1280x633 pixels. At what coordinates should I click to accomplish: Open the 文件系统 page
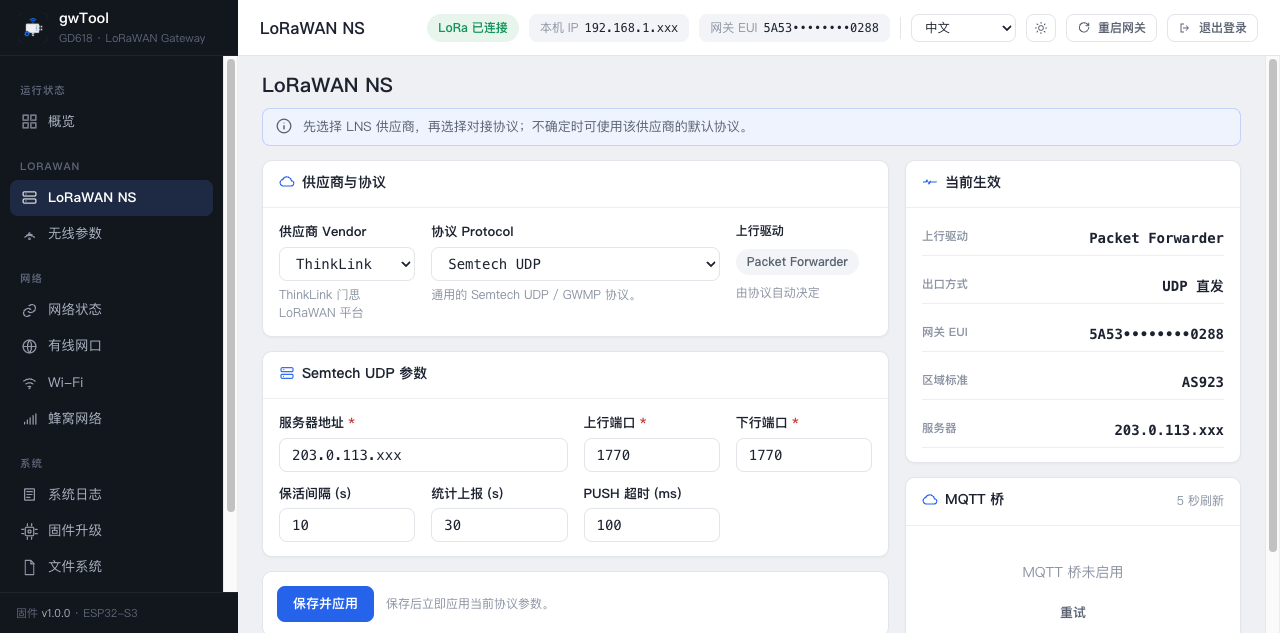point(111,566)
